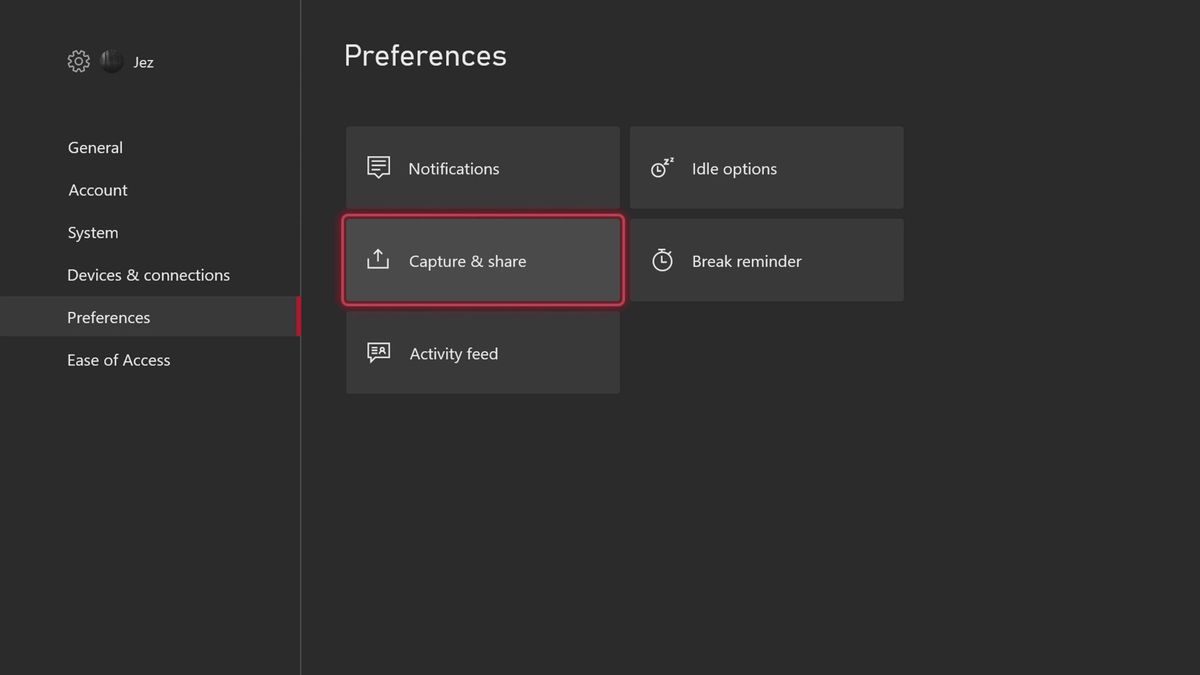This screenshot has height=675, width=1200.
Task: Open Ease of Access settings
Action: pyautogui.click(x=118, y=359)
